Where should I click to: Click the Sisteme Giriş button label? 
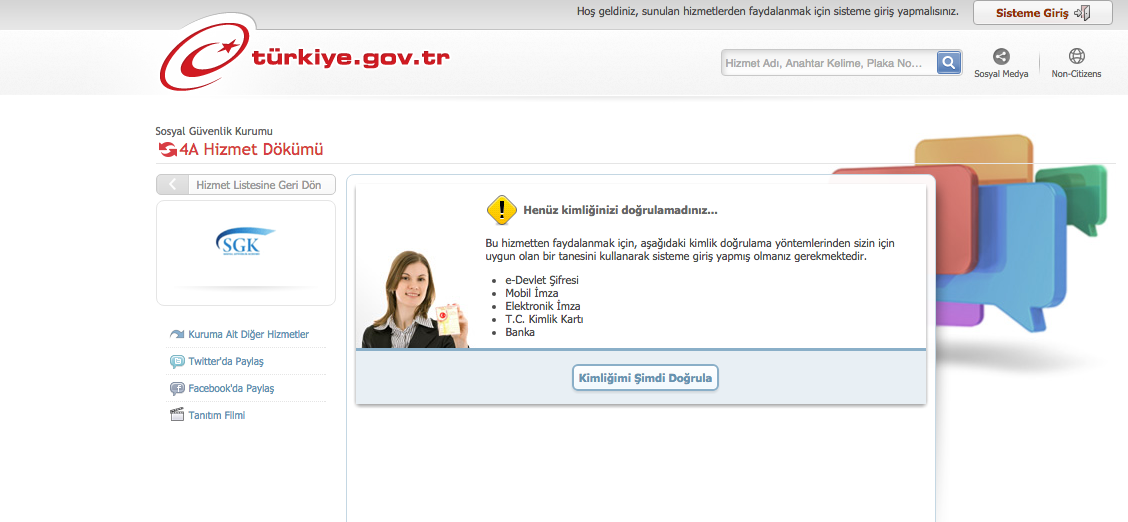tap(1031, 13)
